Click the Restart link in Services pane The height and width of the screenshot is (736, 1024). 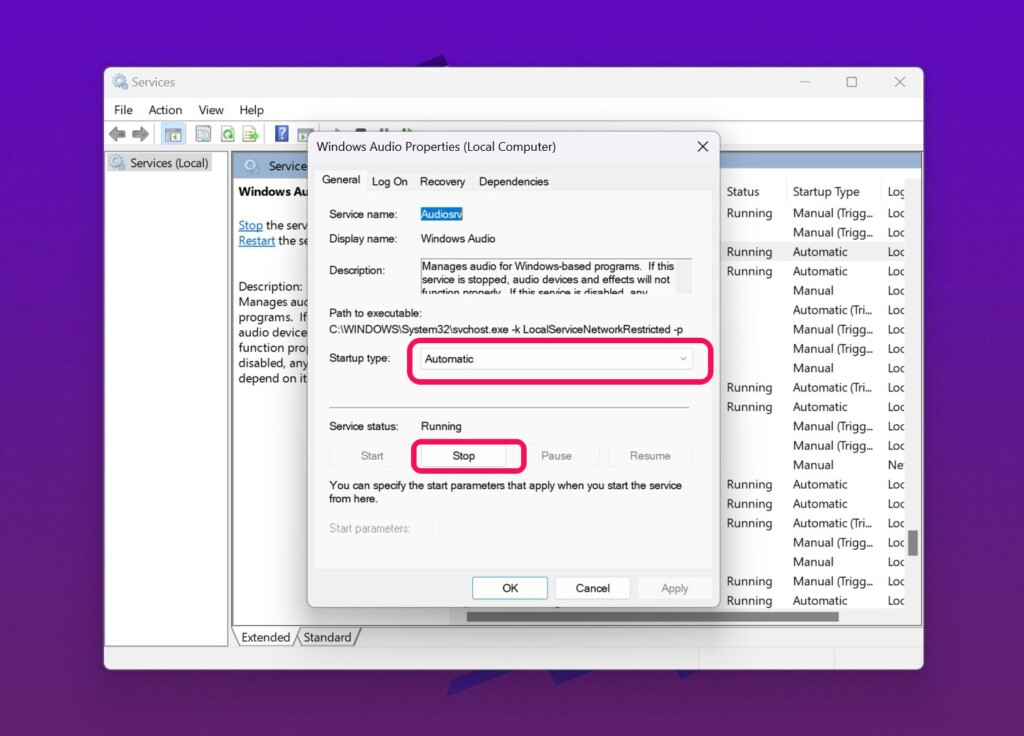click(x=257, y=241)
